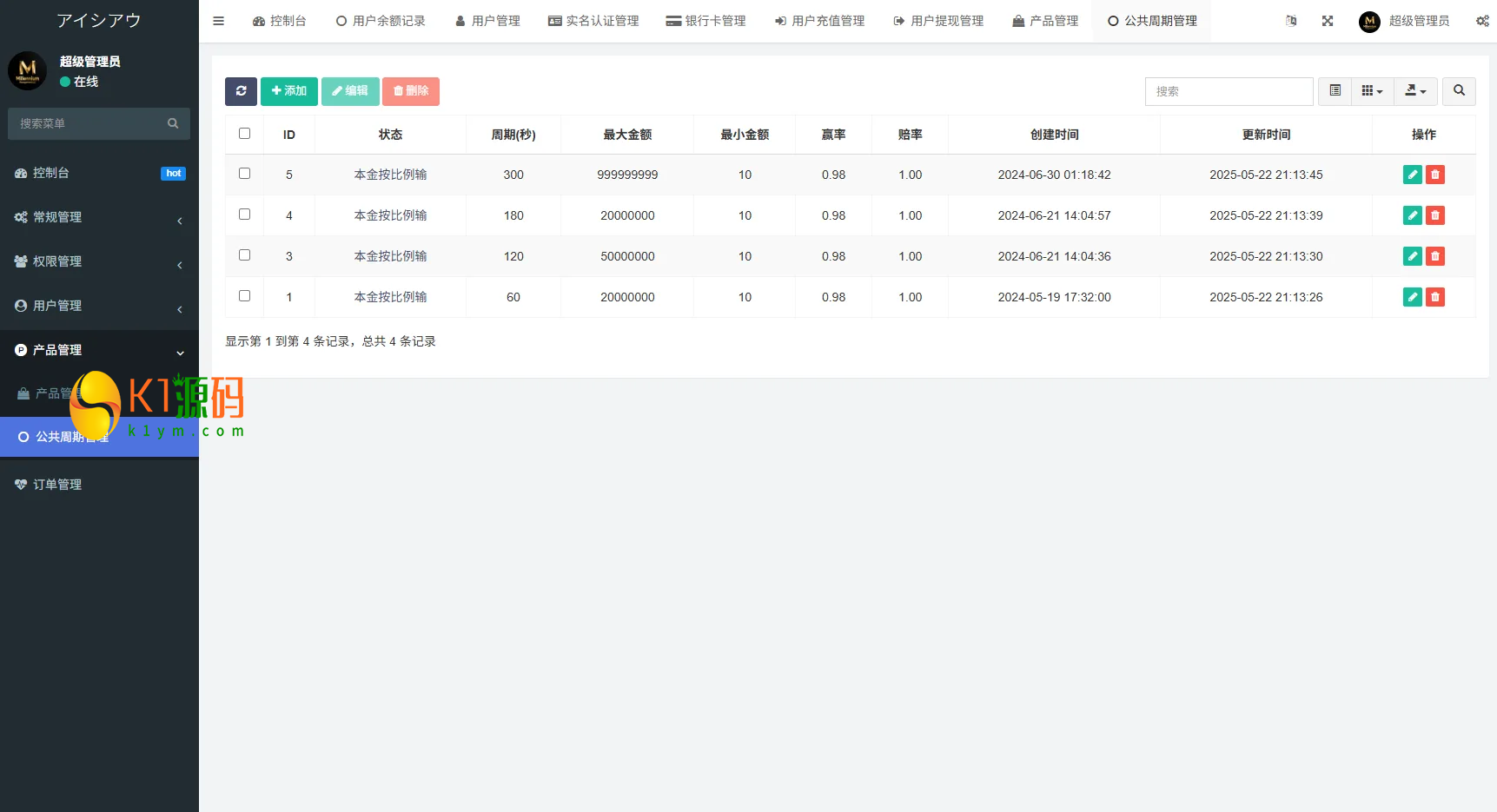Delete the row with ID 1
1497x812 pixels.
pyautogui.click(x=1435, y=297)
